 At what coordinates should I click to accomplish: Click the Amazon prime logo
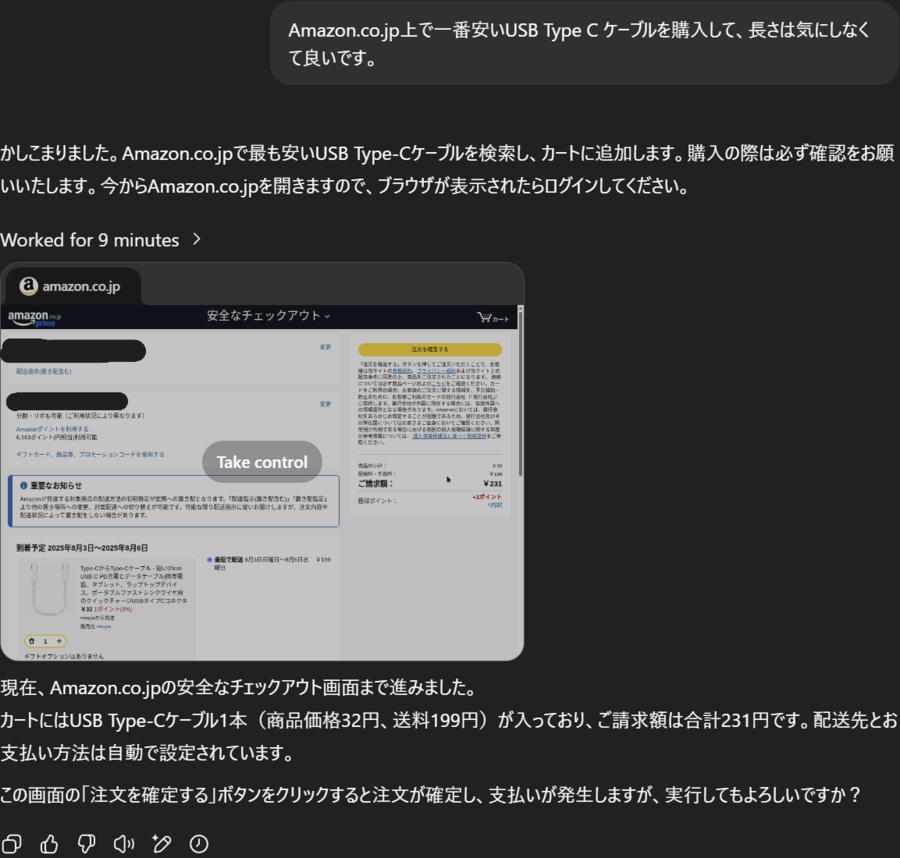[33, 317]
